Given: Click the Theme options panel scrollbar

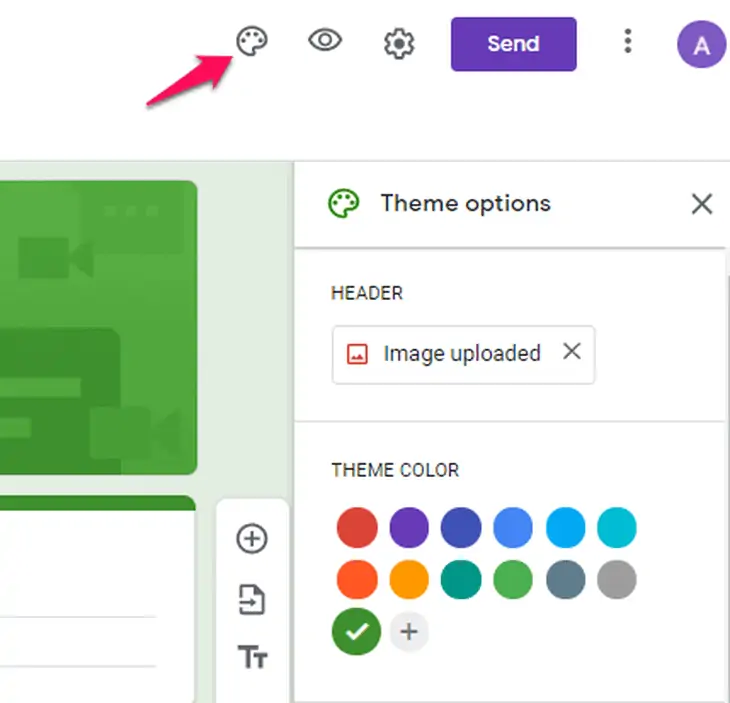Looking at the screenshot, I should 727,489.
